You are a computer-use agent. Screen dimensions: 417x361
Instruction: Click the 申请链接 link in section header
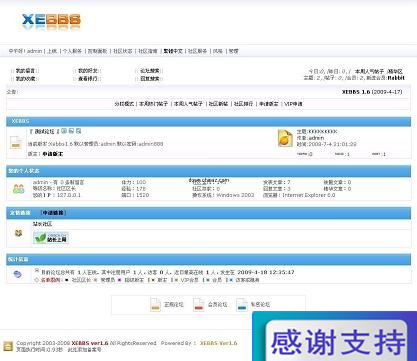53,212
